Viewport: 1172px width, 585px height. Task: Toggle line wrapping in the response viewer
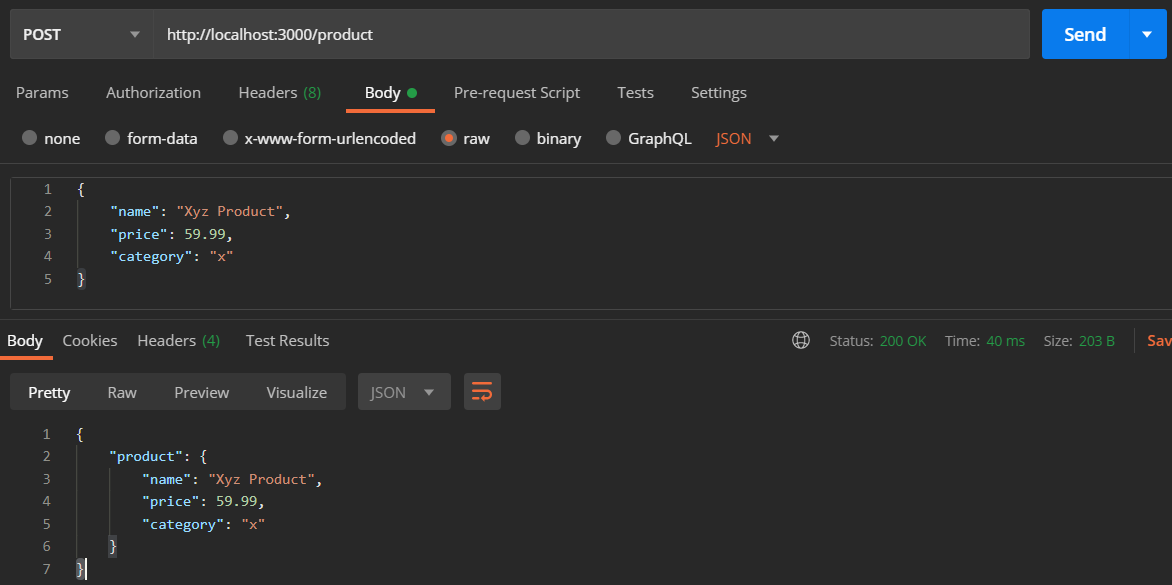482,391
